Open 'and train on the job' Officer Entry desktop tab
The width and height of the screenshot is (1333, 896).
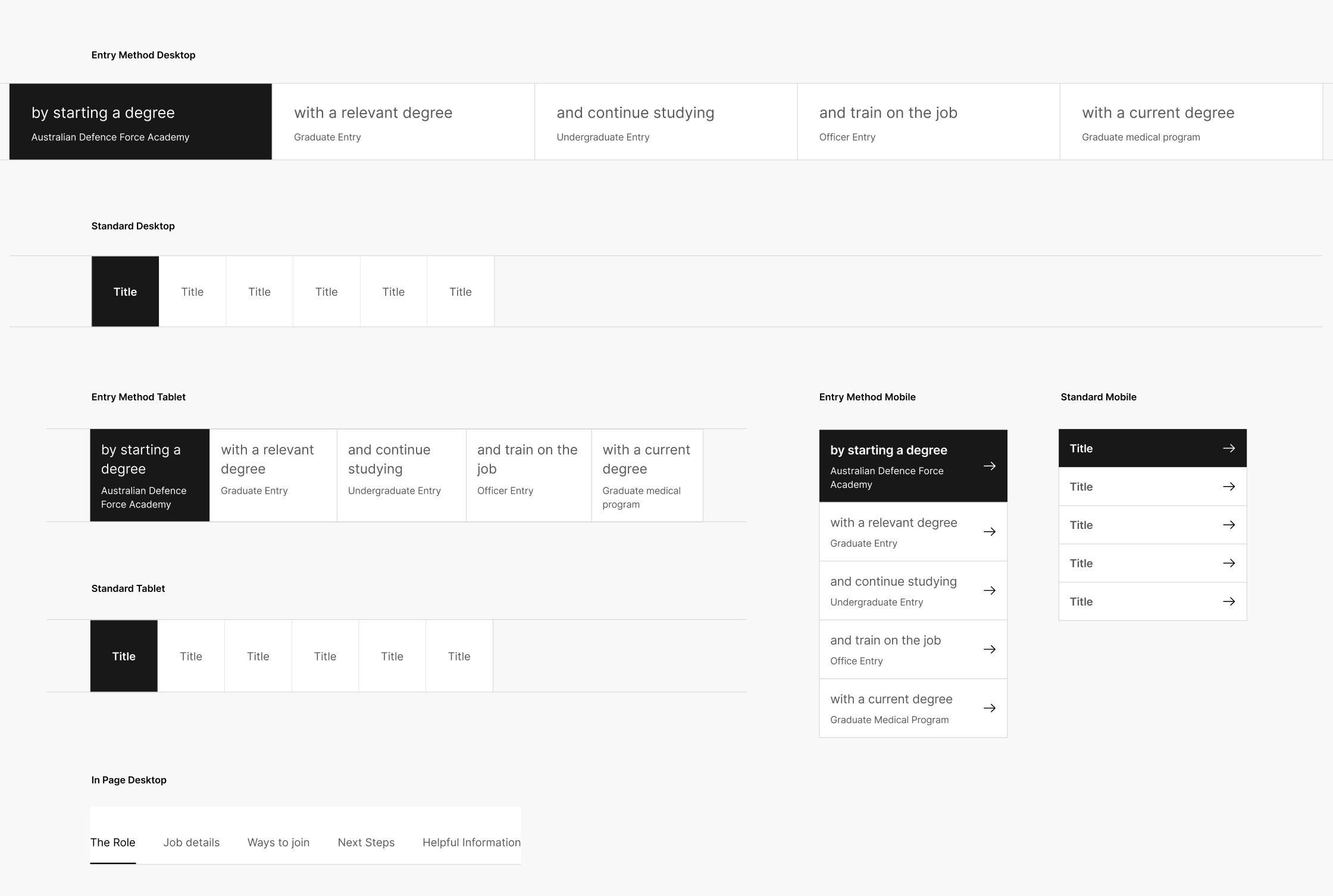(928, 122)
